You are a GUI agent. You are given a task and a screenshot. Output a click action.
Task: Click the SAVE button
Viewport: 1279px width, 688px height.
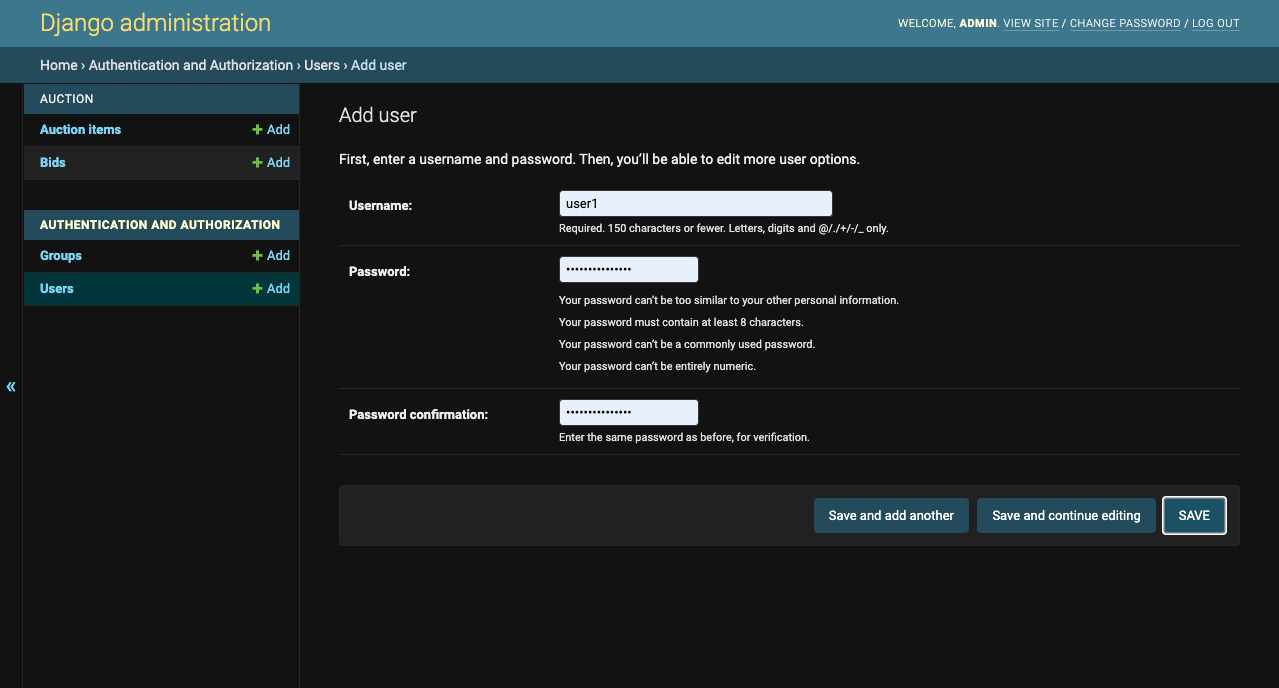pyautogui.click(x=1194, y=515)
